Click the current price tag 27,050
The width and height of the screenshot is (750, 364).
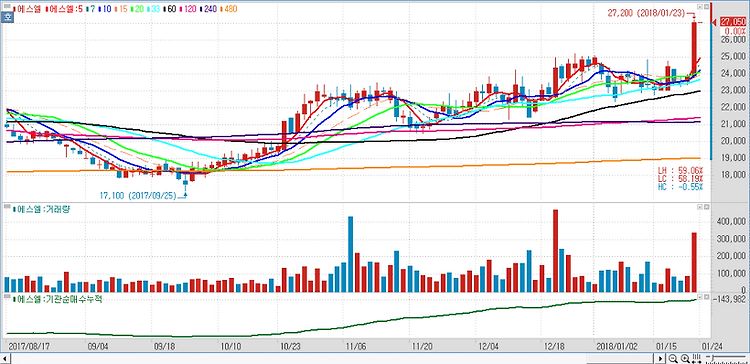(x=732, y=22)
